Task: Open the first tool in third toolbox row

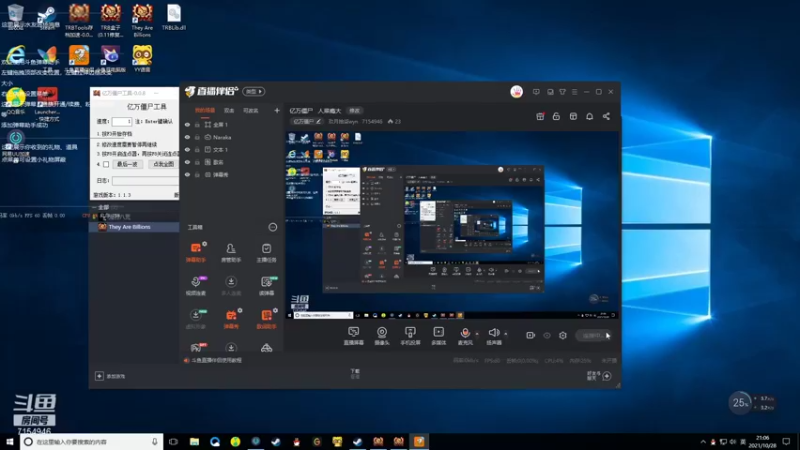Action: [x=196, y=319]
